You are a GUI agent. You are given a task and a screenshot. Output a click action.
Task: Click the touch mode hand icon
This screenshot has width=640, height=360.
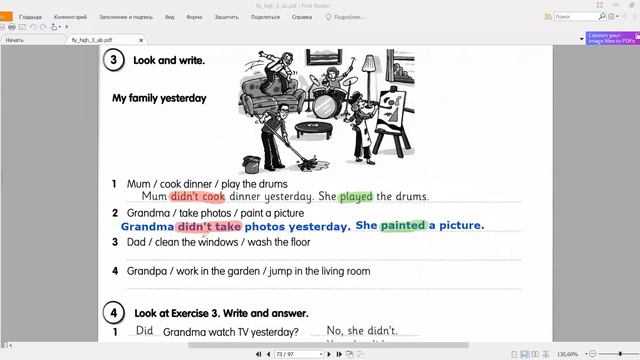[x=53, y=27]
